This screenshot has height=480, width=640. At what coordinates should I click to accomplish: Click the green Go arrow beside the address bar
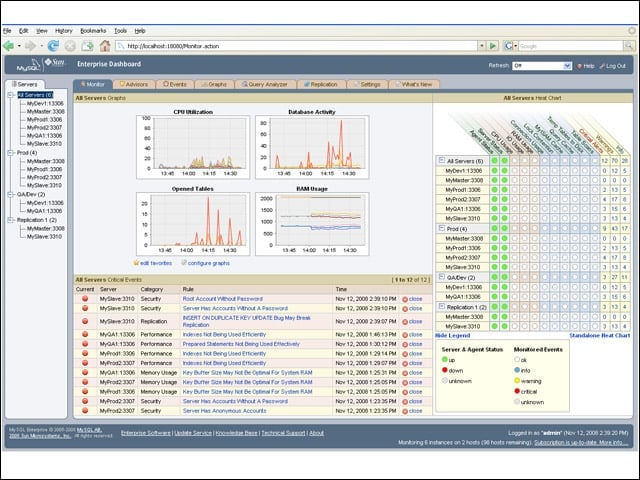click(x=493, y=46)
